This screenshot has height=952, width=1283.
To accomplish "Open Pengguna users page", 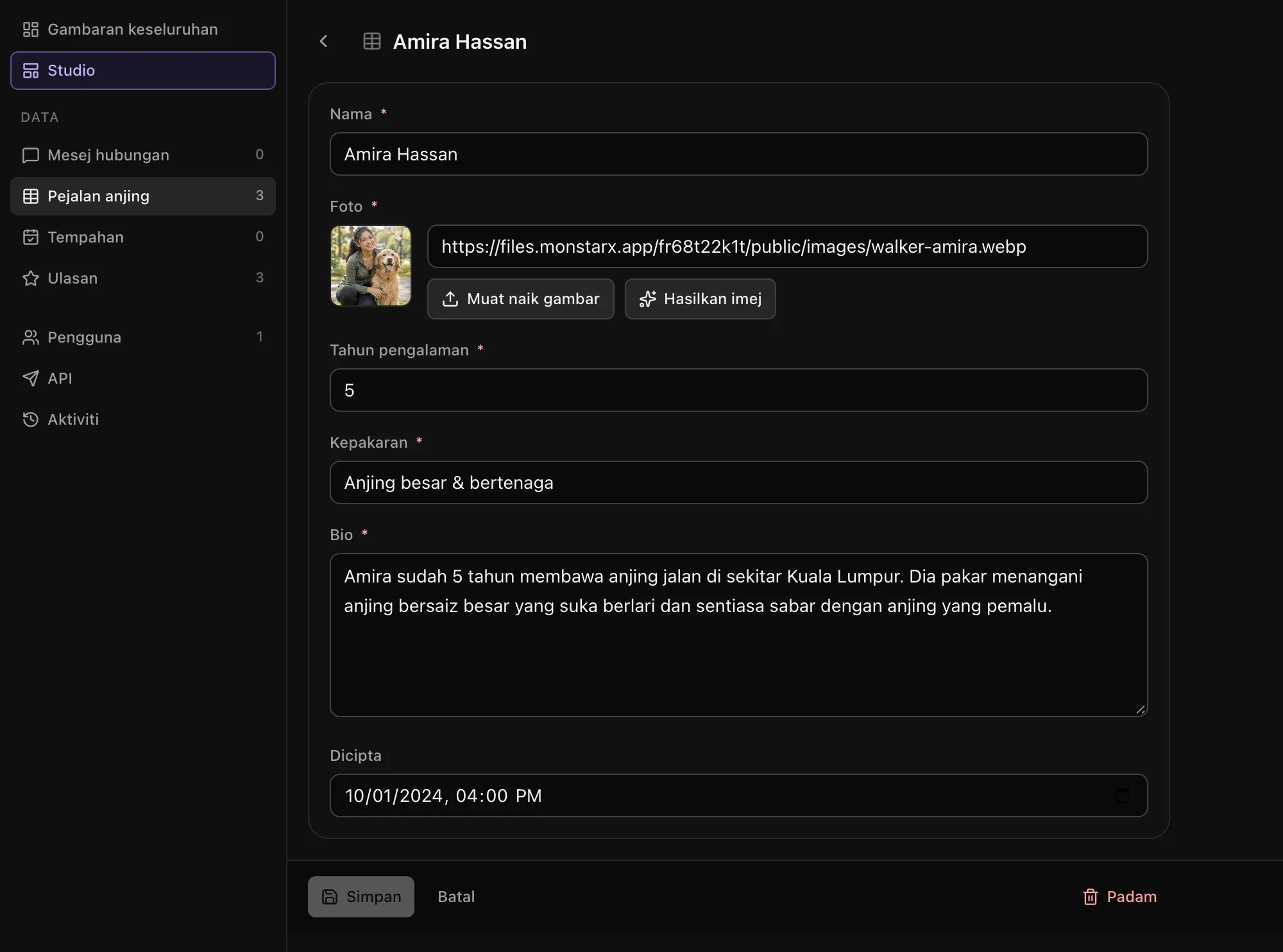I will [143, 337].
